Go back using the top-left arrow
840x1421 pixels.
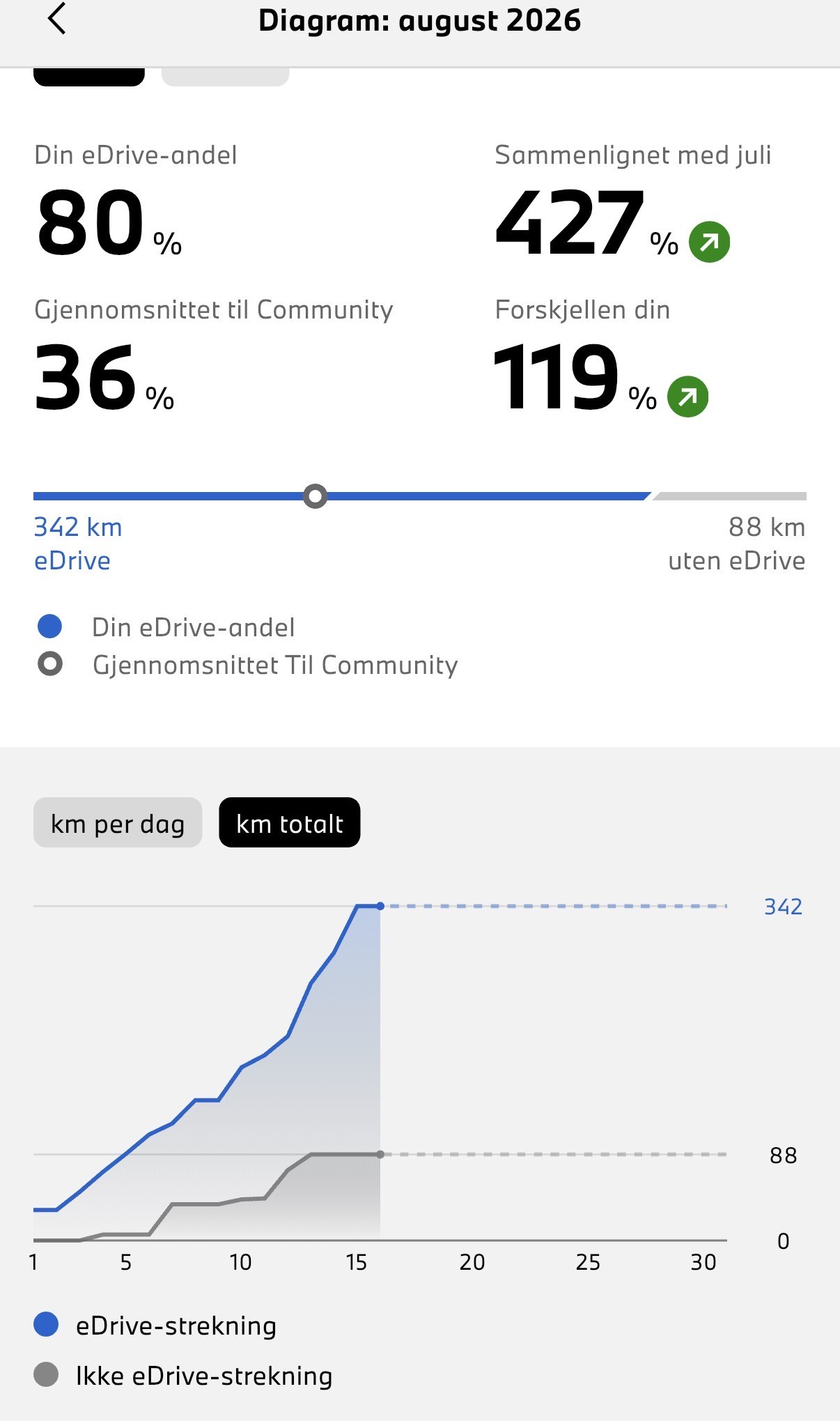[x=57, y=19]
